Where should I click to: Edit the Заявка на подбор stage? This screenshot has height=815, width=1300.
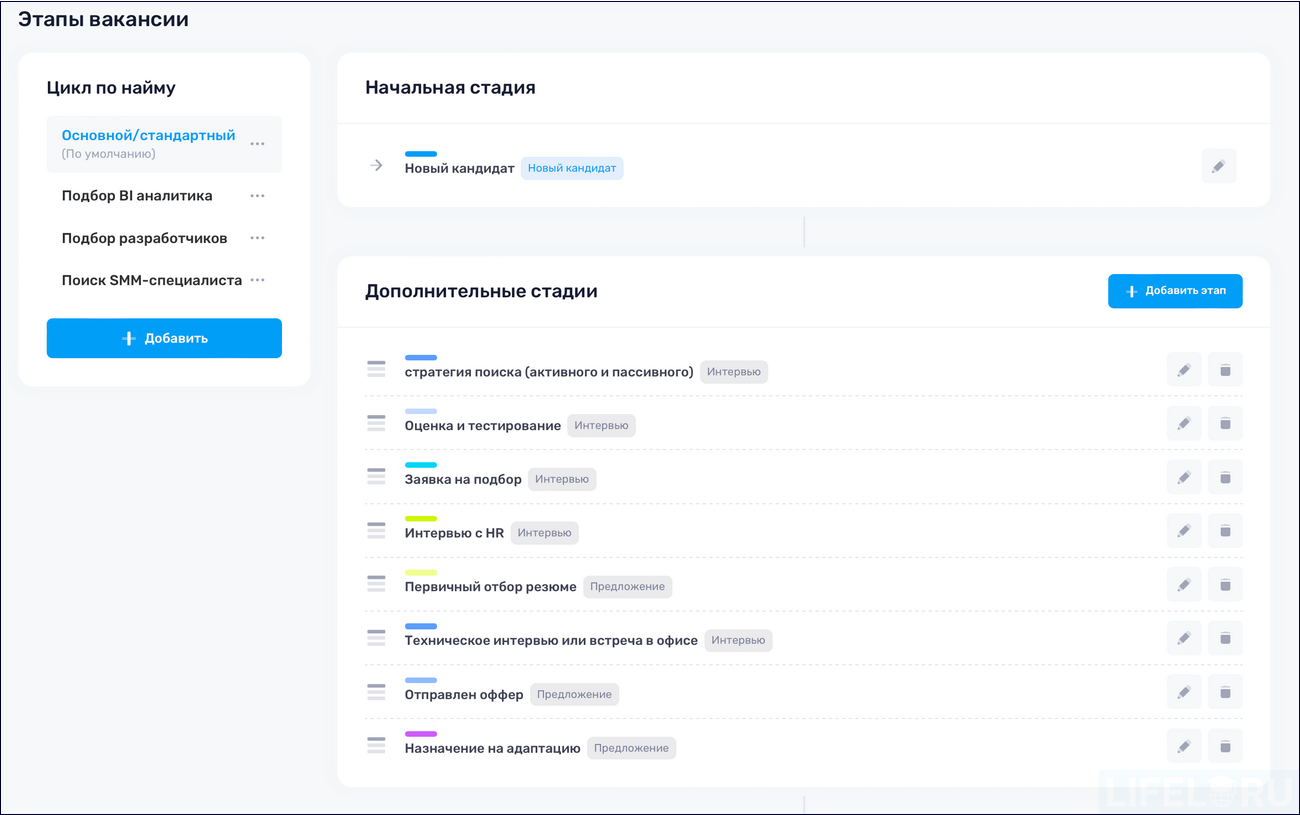[1184, 478]
